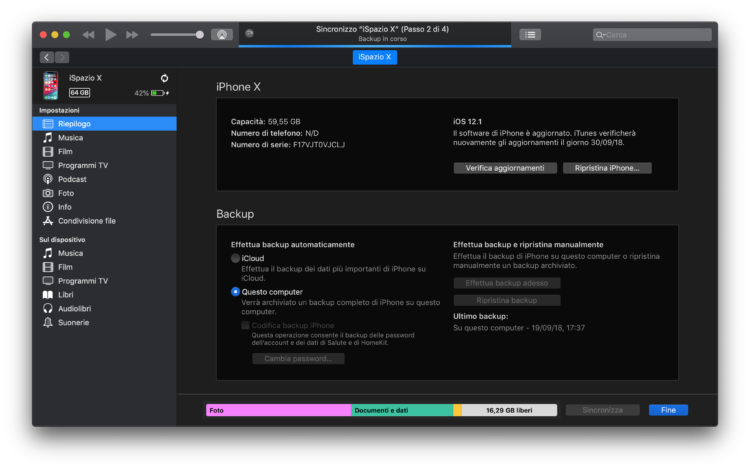
Task: Click the iOS 12.1 version label
Action: [467, 121]
